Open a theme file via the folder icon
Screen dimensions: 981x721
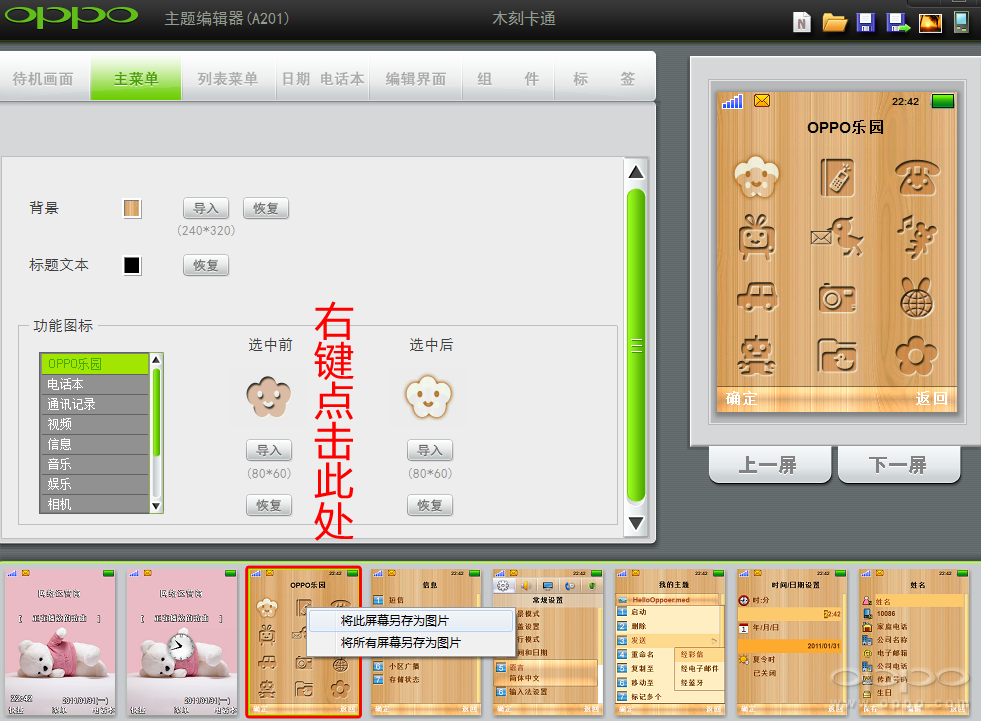[x=834, y=23]
